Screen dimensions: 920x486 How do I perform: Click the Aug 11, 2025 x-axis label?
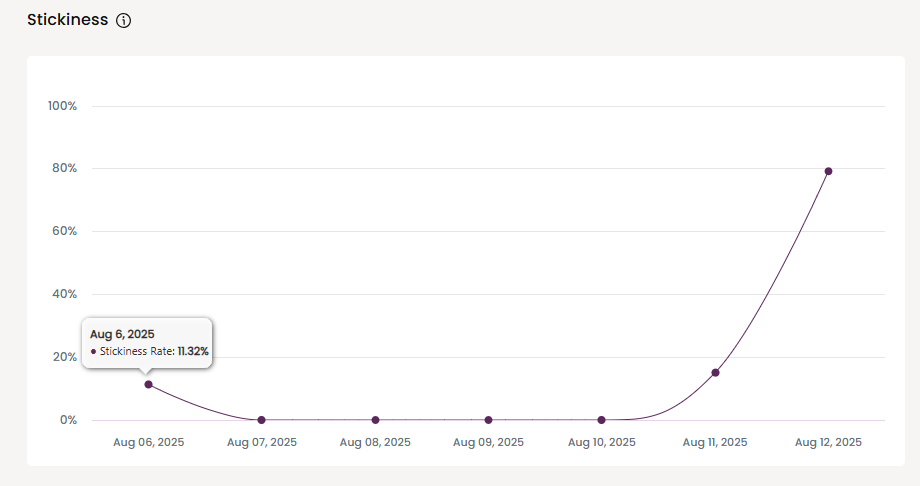715,442
